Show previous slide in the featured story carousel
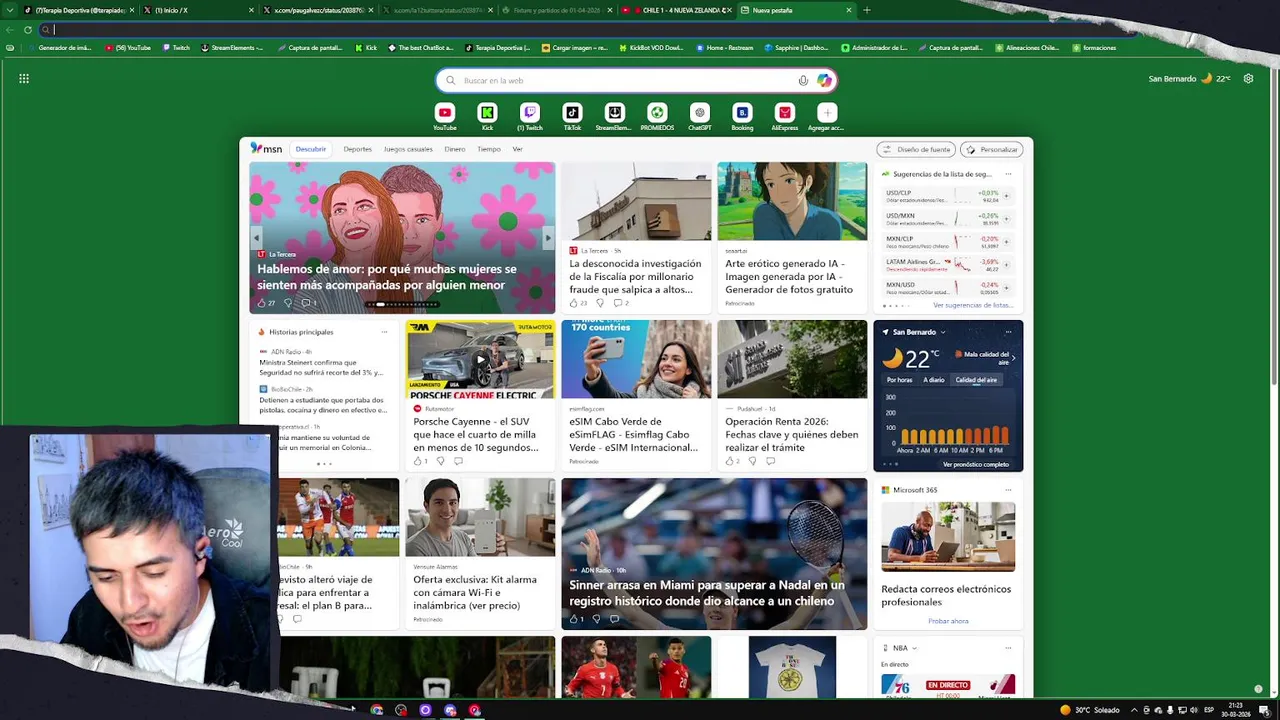1280x720 pixels. click(256, 238)
